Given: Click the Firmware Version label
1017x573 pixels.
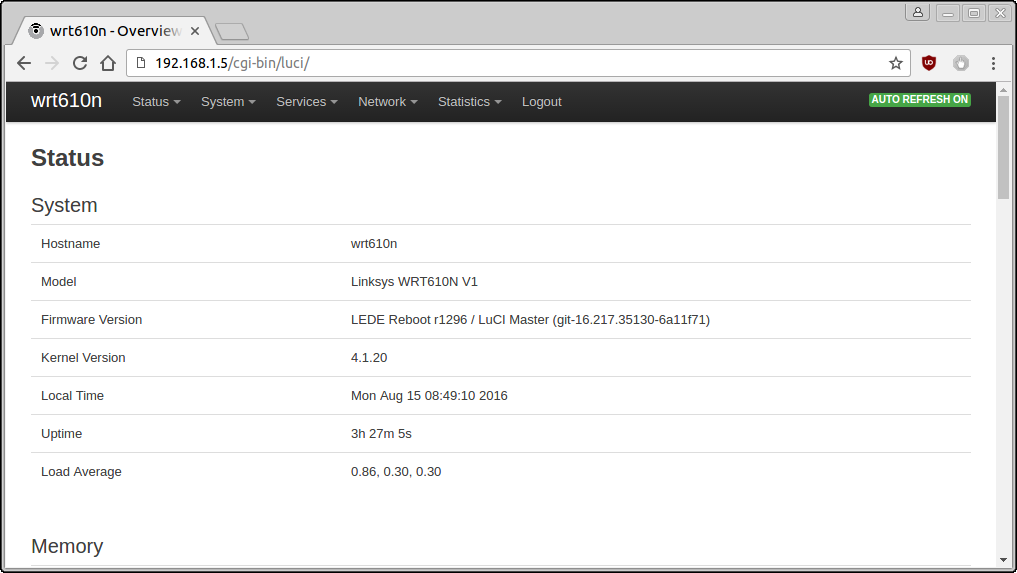Looking at the screenshot, I should coord(91,320).
